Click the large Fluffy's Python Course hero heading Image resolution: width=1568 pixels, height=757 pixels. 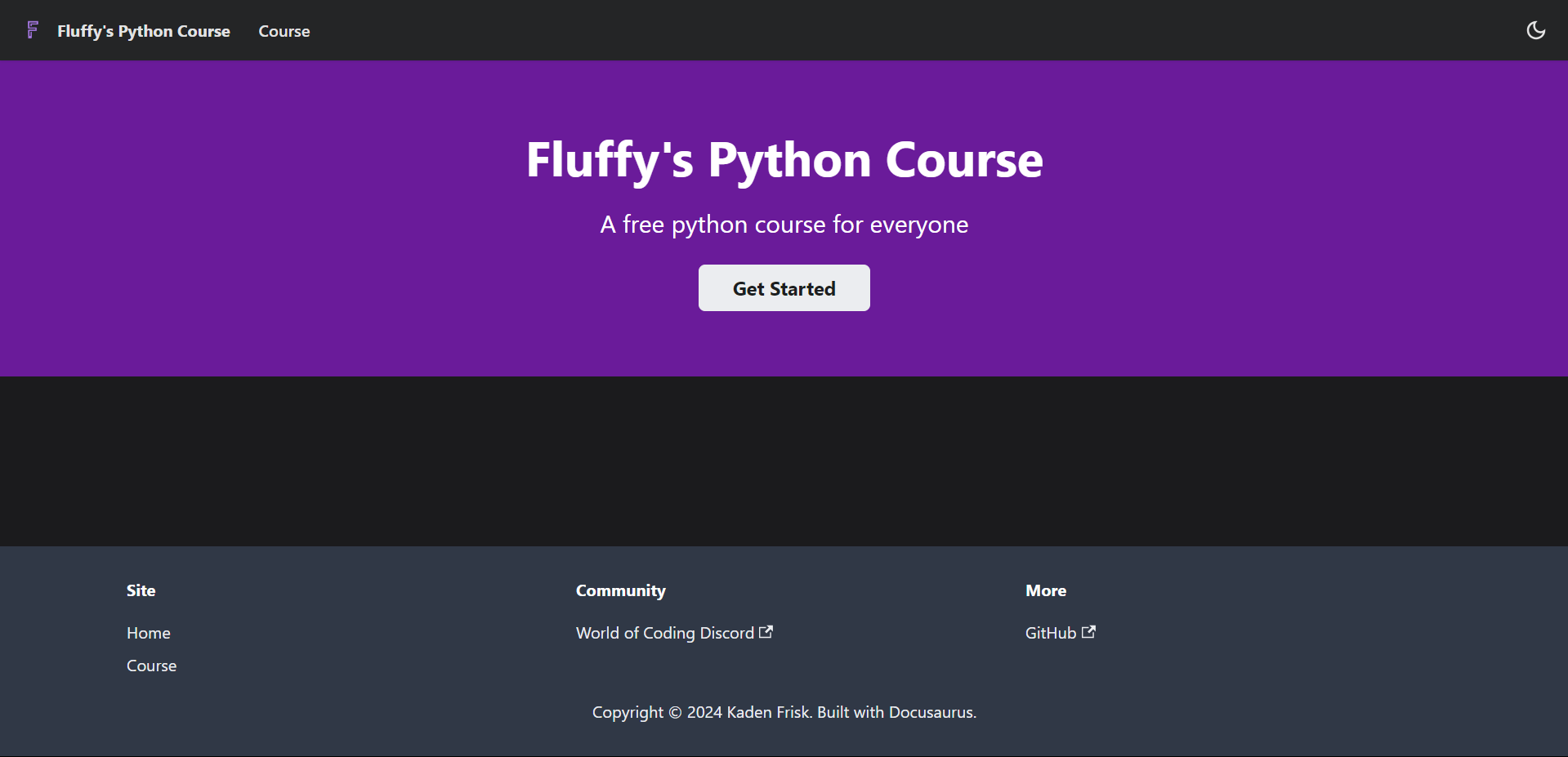[784, 159]
